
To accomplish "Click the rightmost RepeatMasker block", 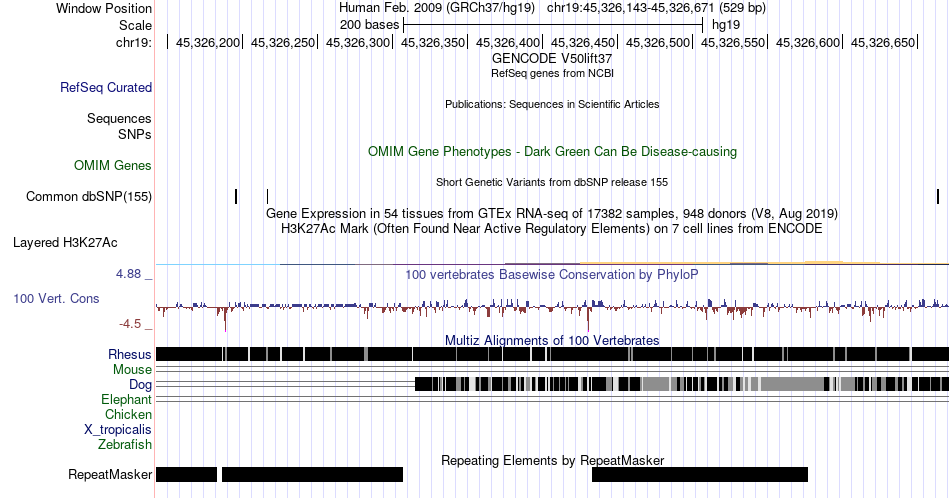I will 700,474.
